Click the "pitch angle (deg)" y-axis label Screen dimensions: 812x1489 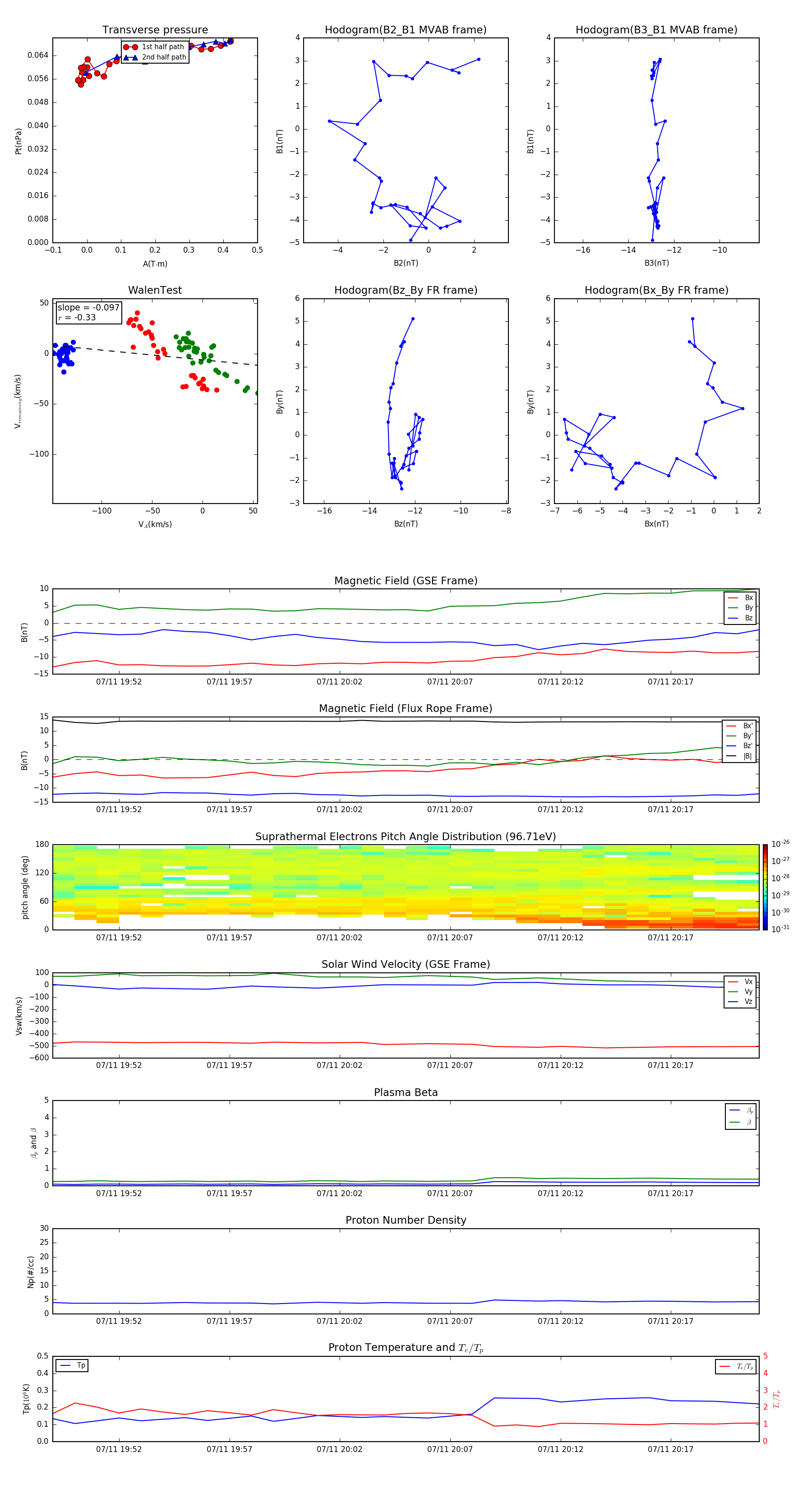[x=25, y=887]
